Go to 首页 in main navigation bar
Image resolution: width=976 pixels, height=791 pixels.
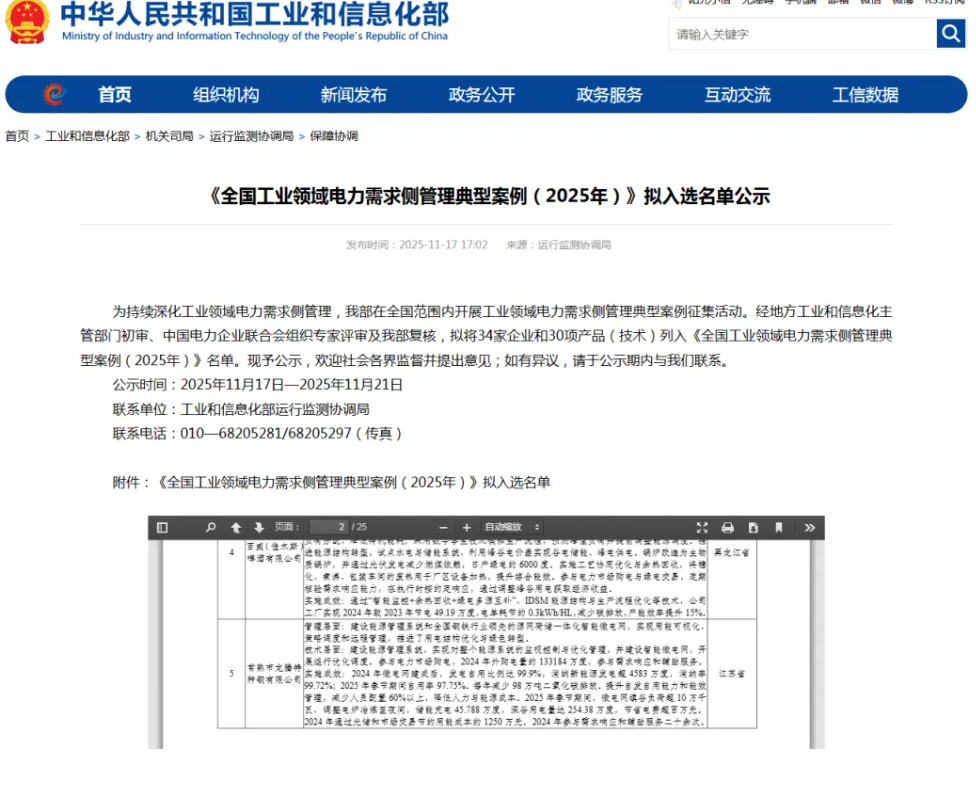point(114,95)
